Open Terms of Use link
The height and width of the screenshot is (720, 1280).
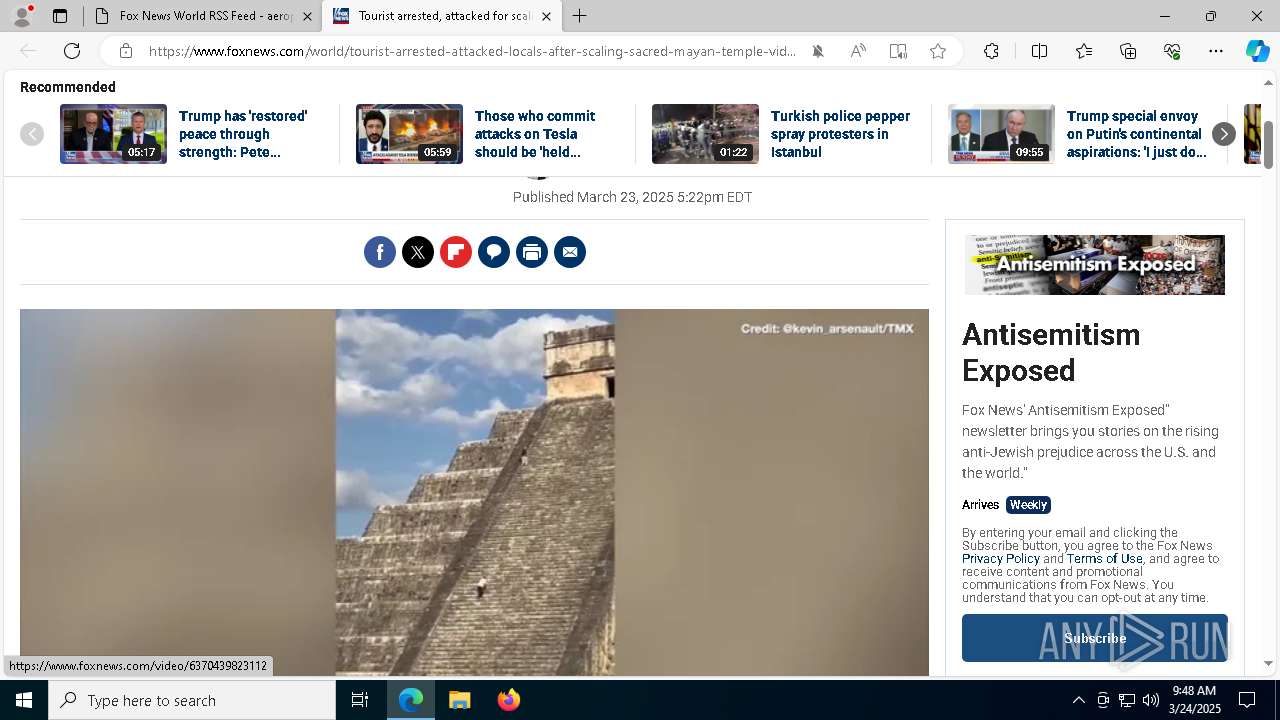pyautogui.click(x=1105, y=559)
